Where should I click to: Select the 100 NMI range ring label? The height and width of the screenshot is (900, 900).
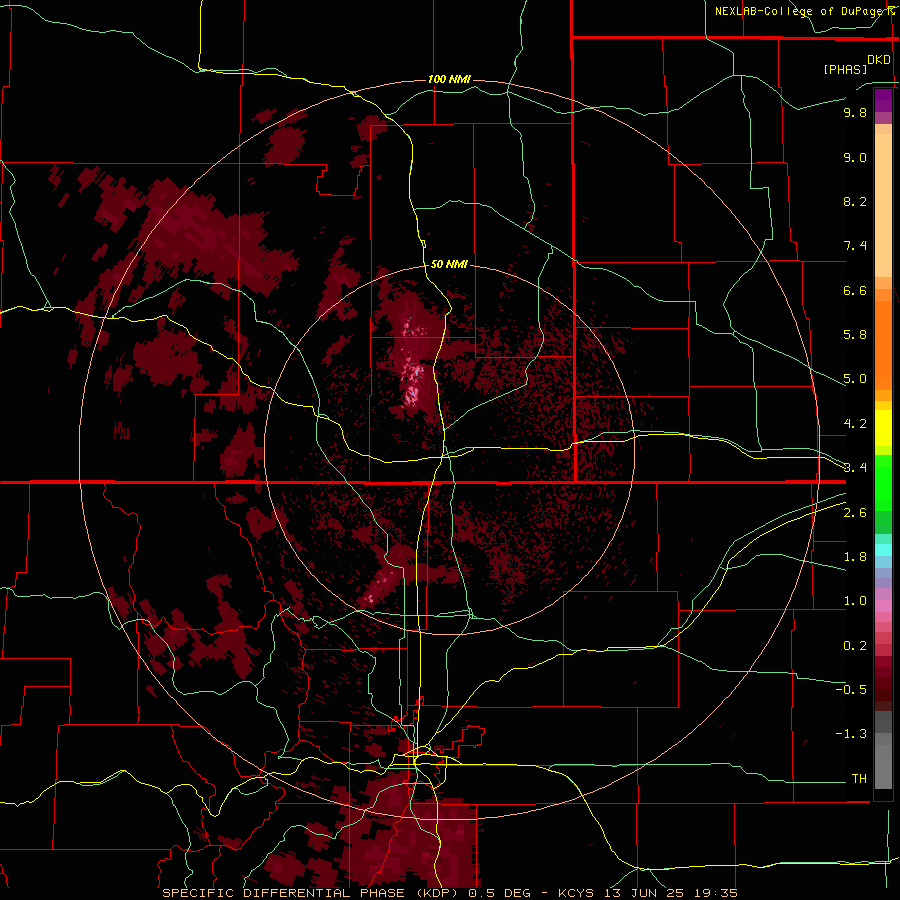[x=449, y=79]
